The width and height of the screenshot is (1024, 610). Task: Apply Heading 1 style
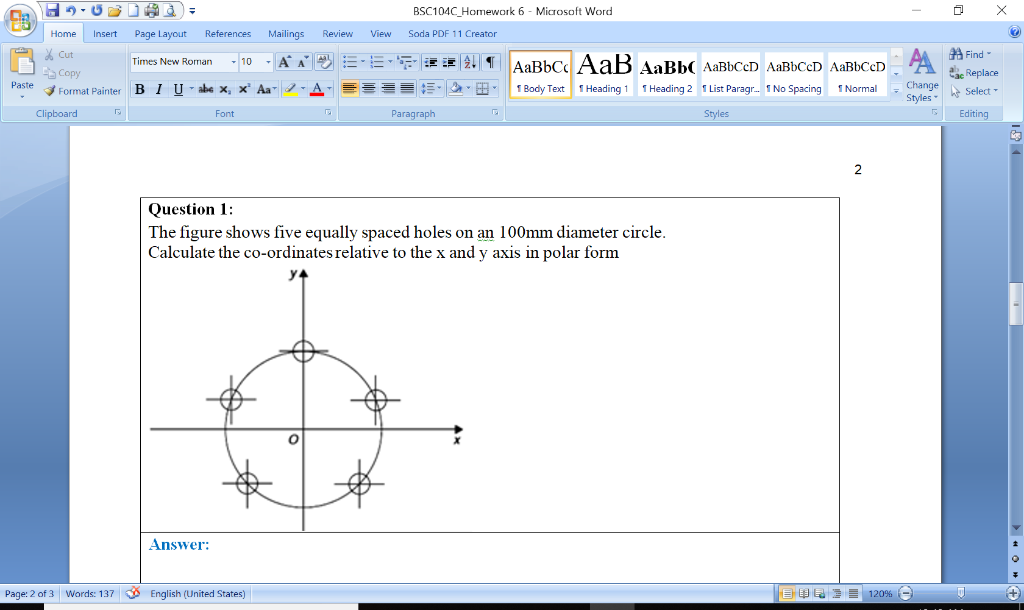(x=603, y=74)
